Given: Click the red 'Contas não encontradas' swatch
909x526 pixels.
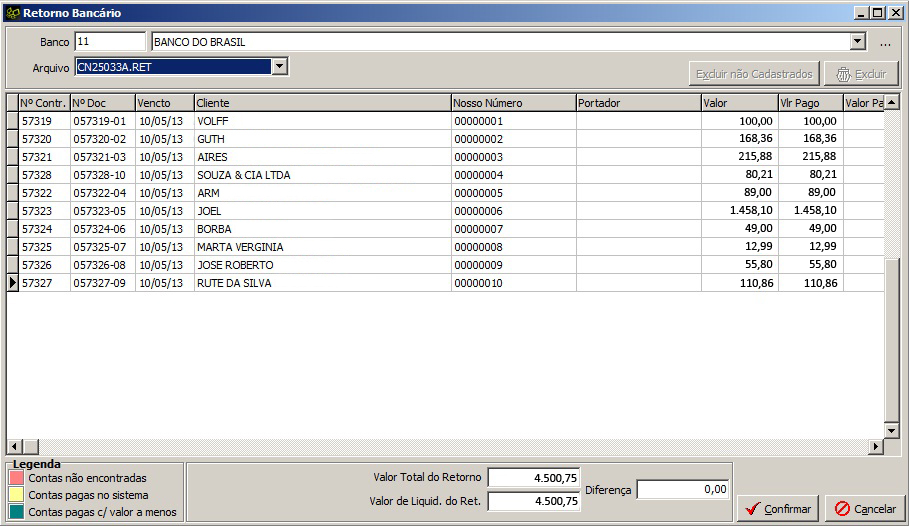Looking at the screenshot, I should pos(17,478).
